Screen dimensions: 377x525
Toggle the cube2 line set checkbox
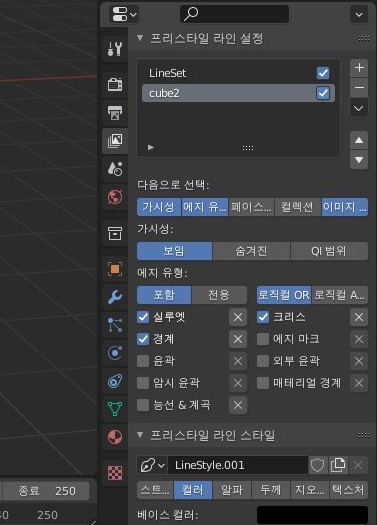pos(323,93)
